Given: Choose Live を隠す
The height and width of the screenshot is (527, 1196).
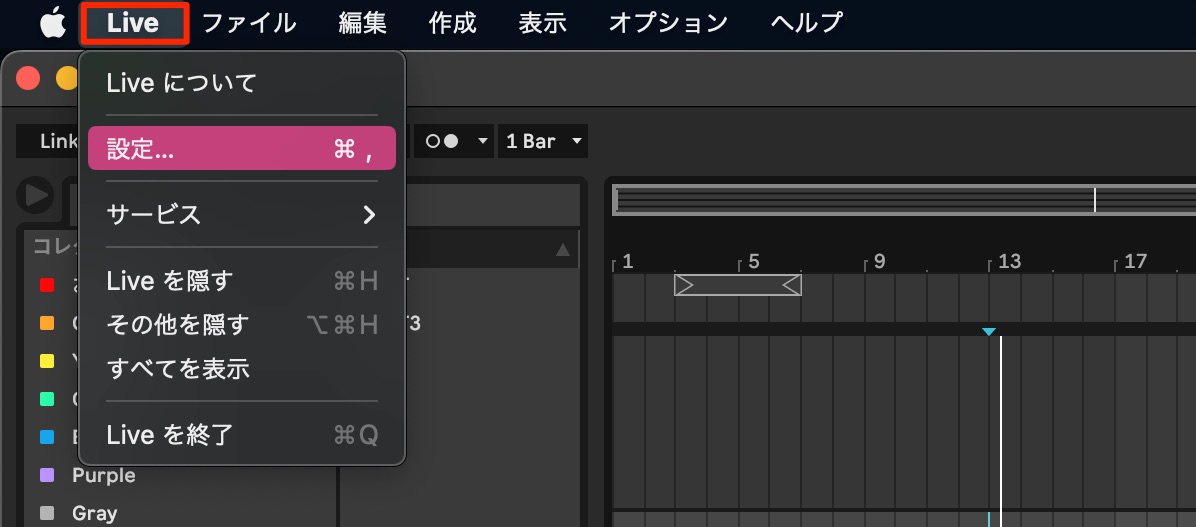Looking at the screenshot, I should tap(242, 281).
